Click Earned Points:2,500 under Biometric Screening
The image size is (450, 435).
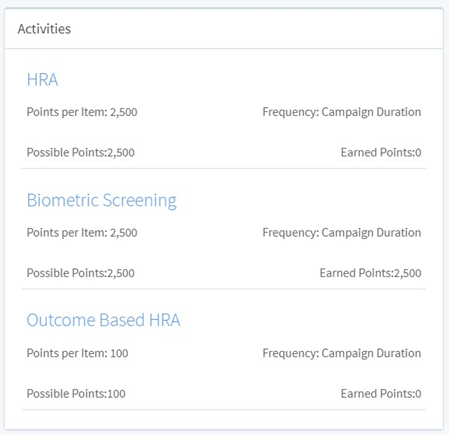[370, 273]
